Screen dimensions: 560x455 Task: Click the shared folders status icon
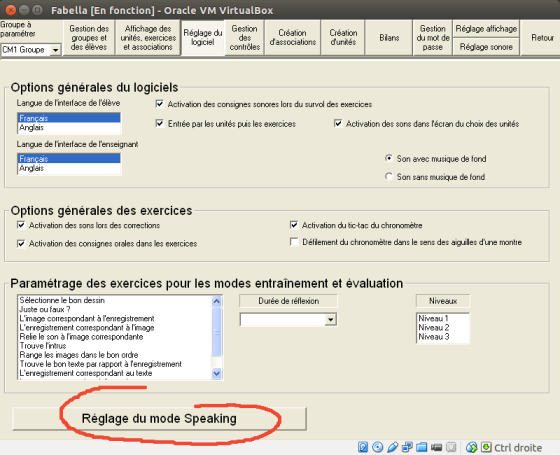tap(421, 447)
